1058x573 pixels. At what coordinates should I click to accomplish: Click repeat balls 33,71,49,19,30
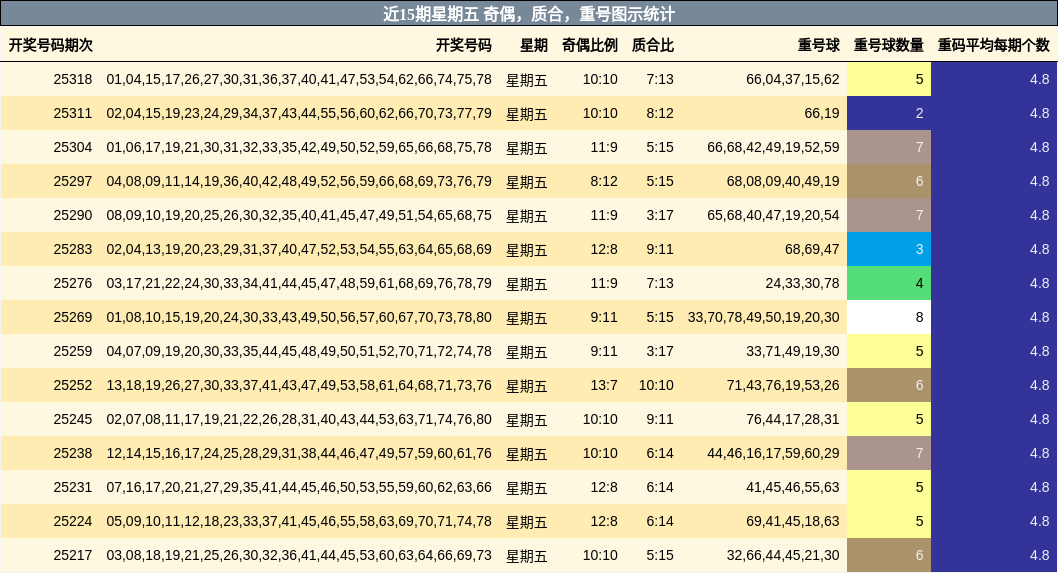coord(793,351)
